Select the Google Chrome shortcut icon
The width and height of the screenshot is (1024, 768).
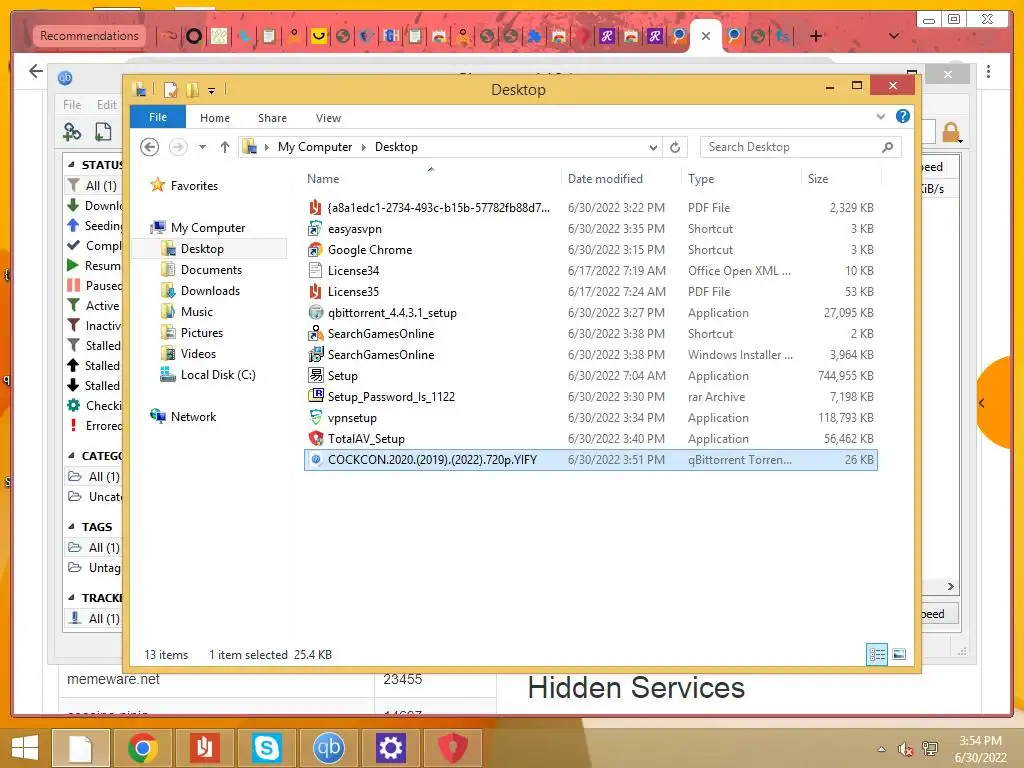315,249
